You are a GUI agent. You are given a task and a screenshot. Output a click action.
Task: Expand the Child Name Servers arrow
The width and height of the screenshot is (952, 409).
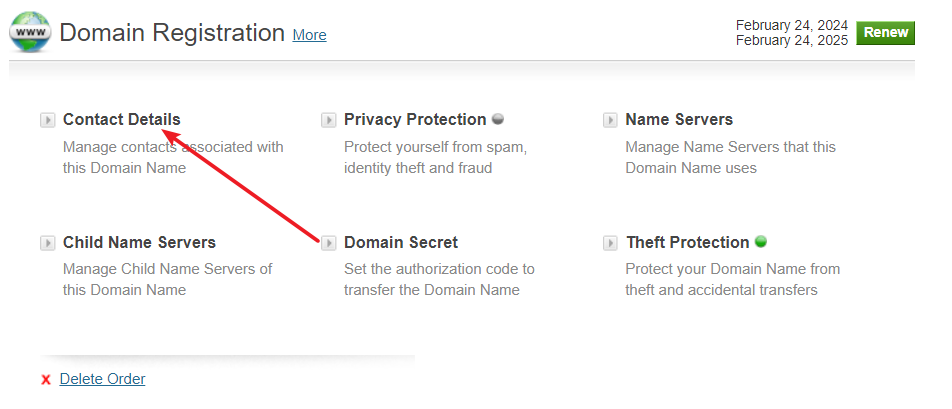click(x=47, y=243)
